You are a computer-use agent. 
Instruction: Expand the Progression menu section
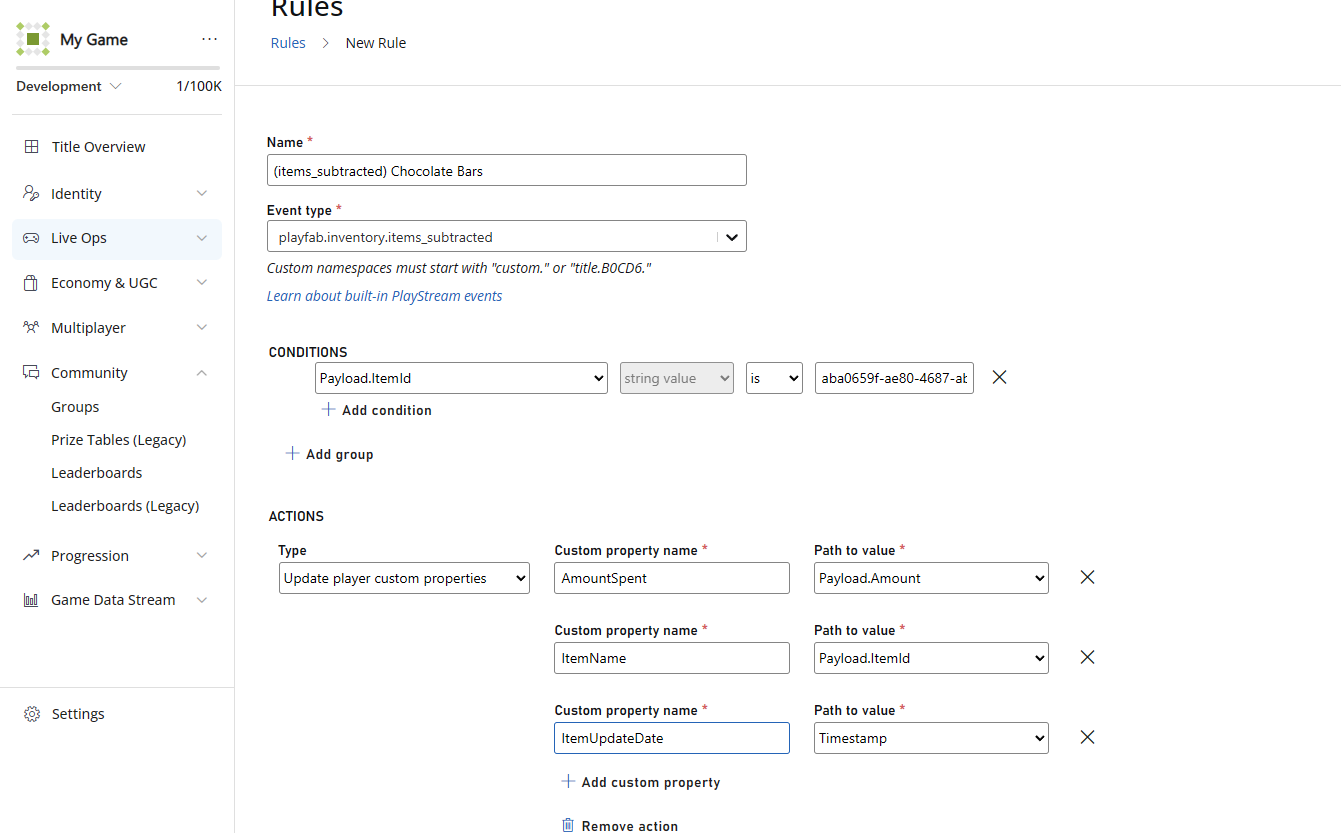pyautogui.click(x=202, y=555)
